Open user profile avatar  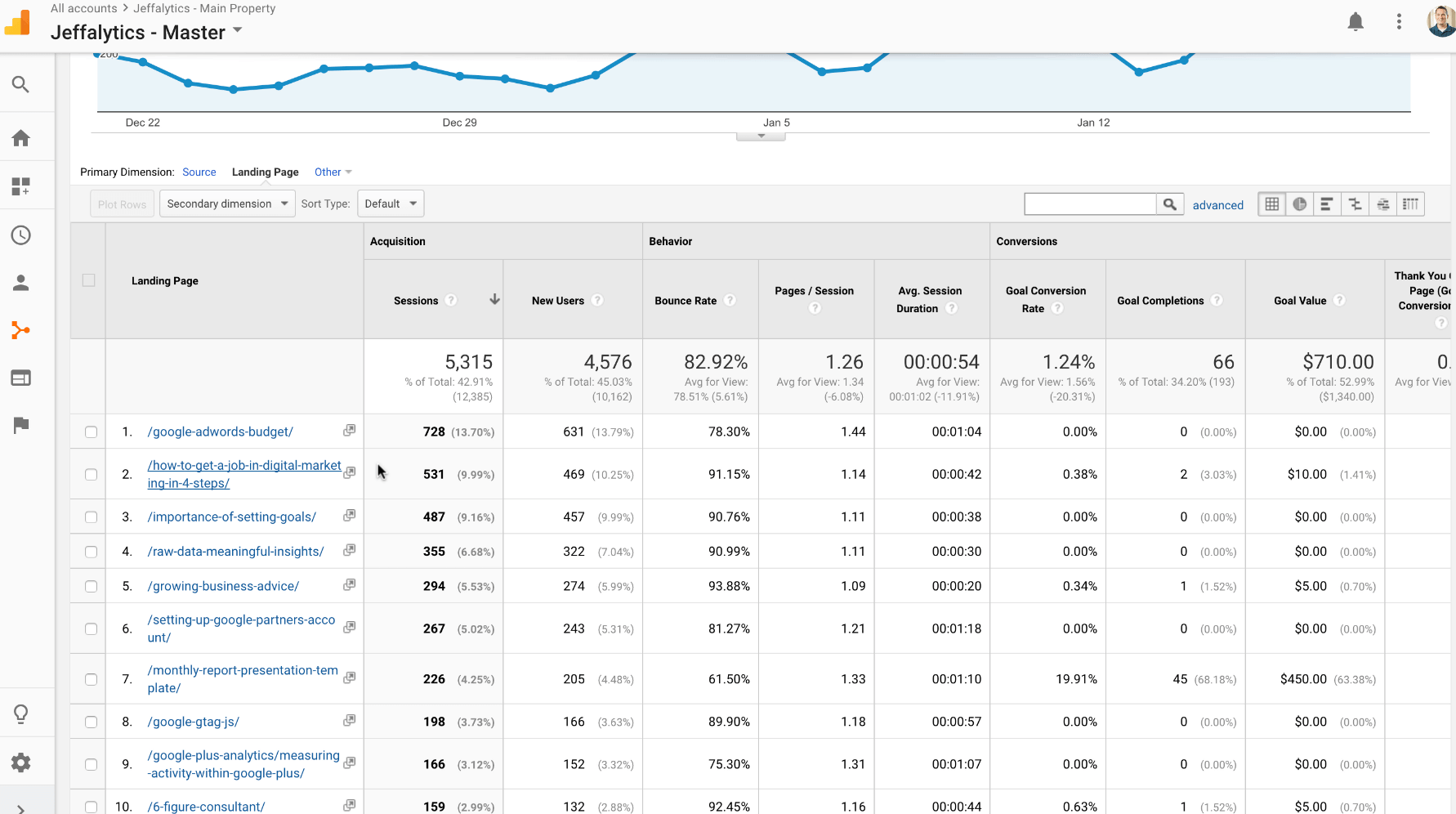(x=1442, y=22)
